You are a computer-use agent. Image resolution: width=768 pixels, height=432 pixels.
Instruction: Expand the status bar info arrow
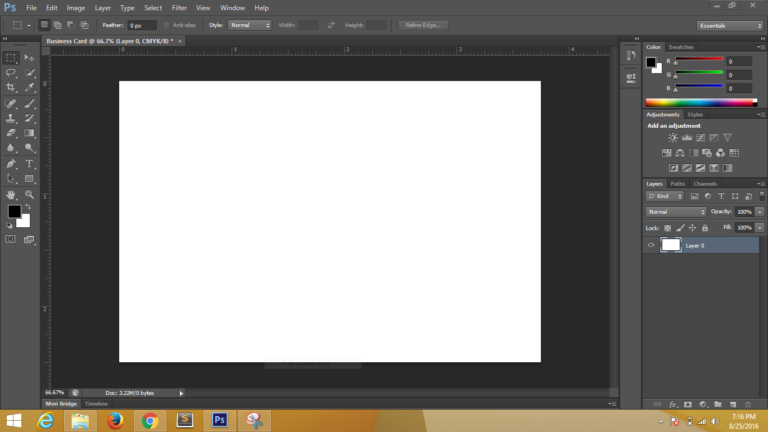pyautogui.click(x=181, y=393)
